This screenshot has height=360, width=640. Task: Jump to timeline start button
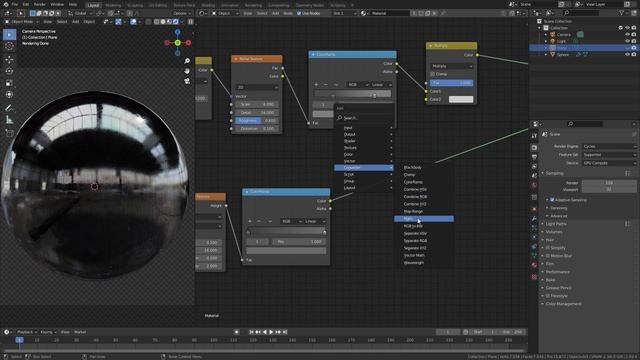(x=251, y=332)
